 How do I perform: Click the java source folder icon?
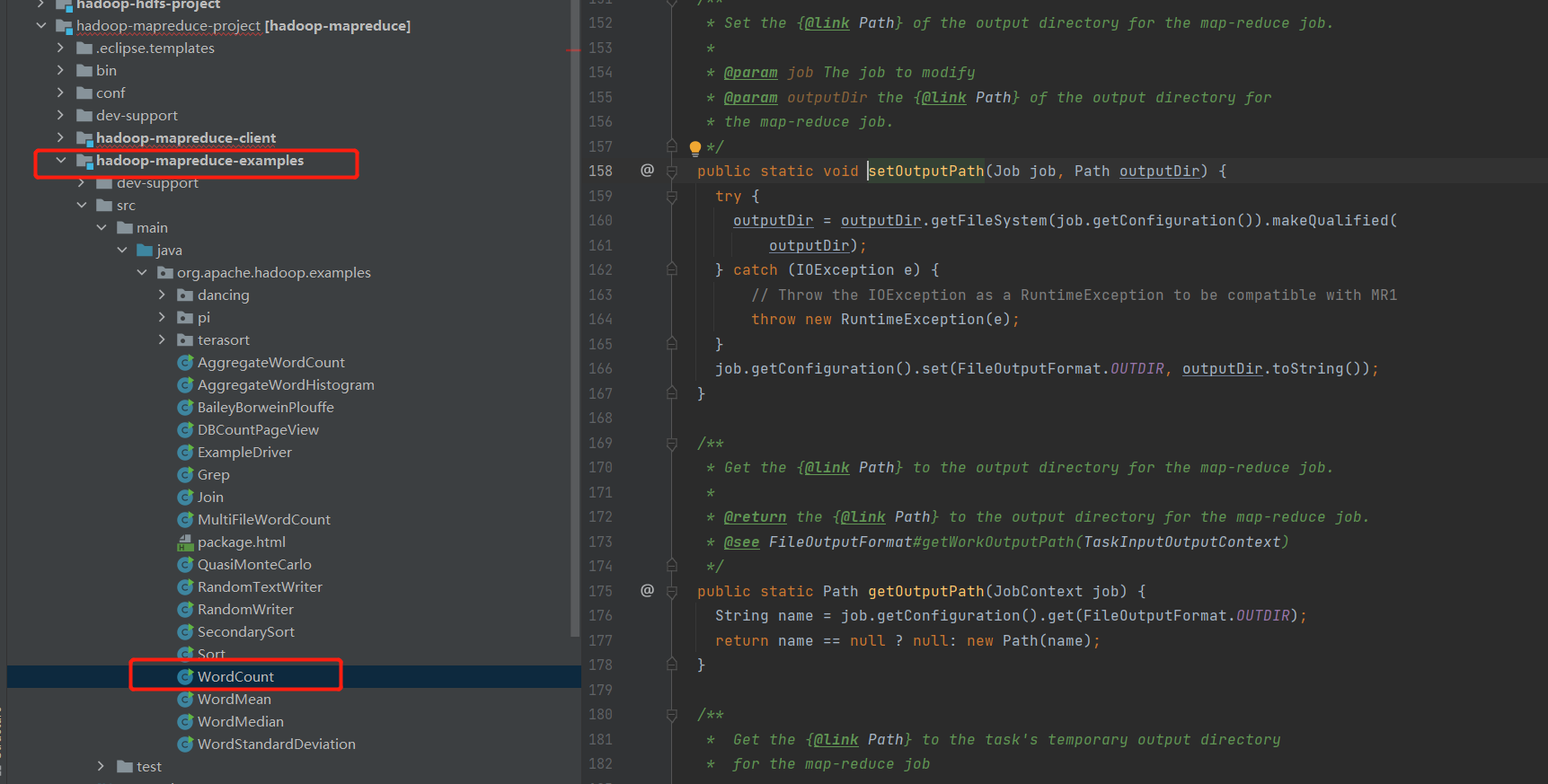[145, 251]
